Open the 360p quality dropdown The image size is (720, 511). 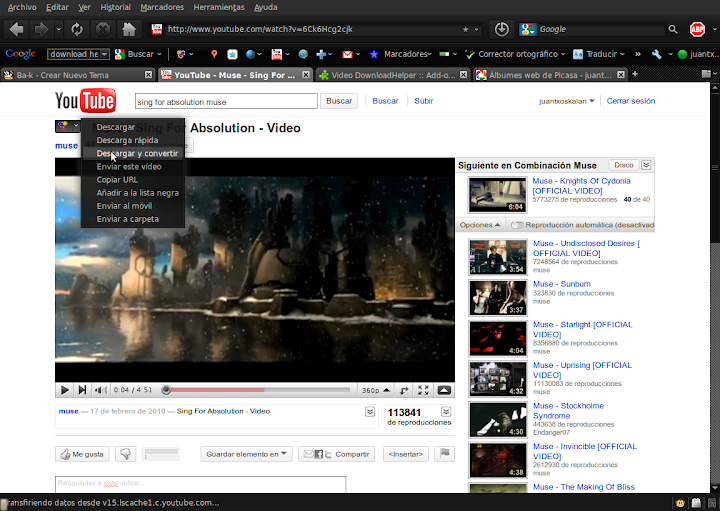(376, 390)
